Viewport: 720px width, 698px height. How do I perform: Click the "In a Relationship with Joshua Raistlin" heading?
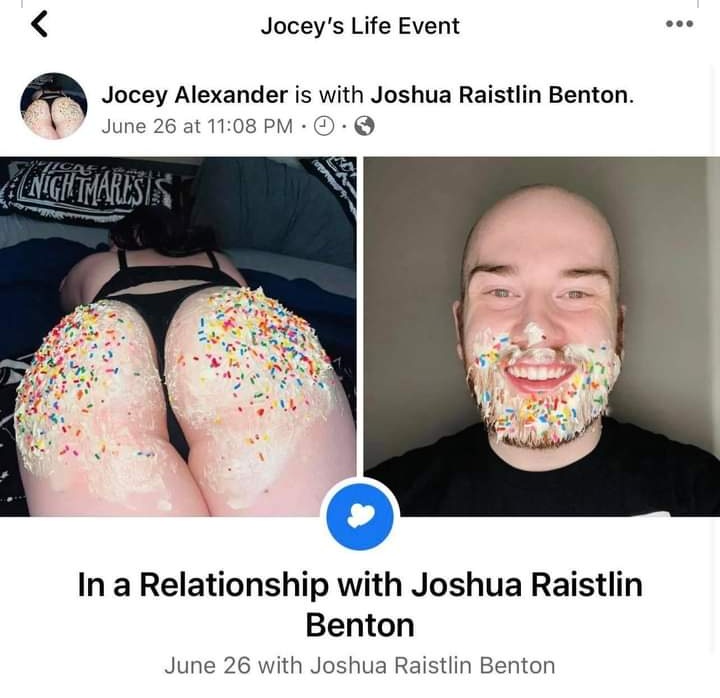(x=360, y=585)
